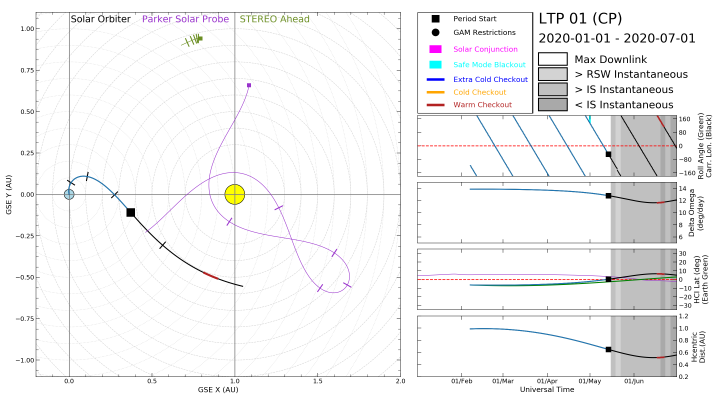Click the swatch next to < IS Instantaneous
Viewport: 720px width, 405px height.
click(553, 105)
